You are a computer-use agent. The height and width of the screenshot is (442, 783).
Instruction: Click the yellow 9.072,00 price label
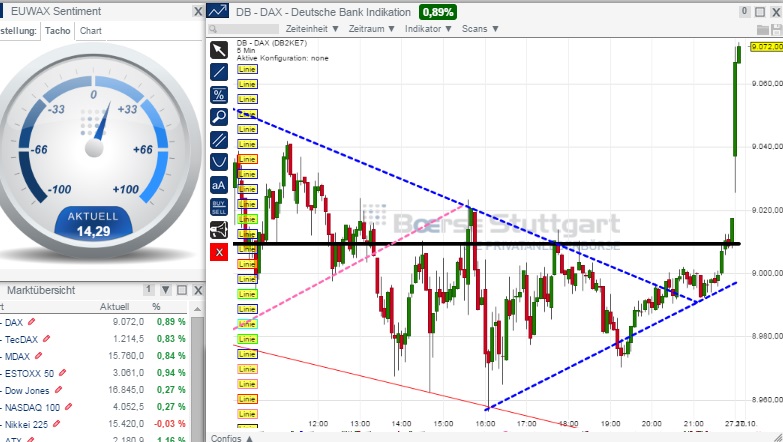point(767,46)
